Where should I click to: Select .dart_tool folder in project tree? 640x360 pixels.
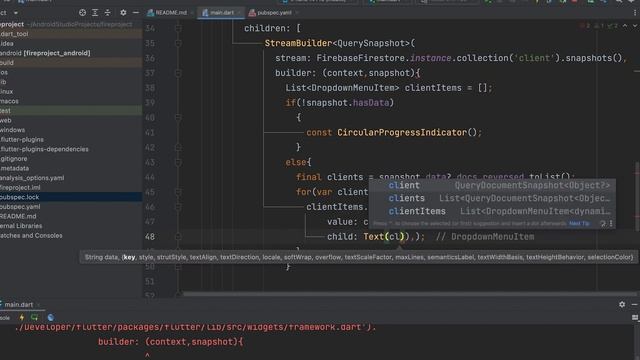71,34
